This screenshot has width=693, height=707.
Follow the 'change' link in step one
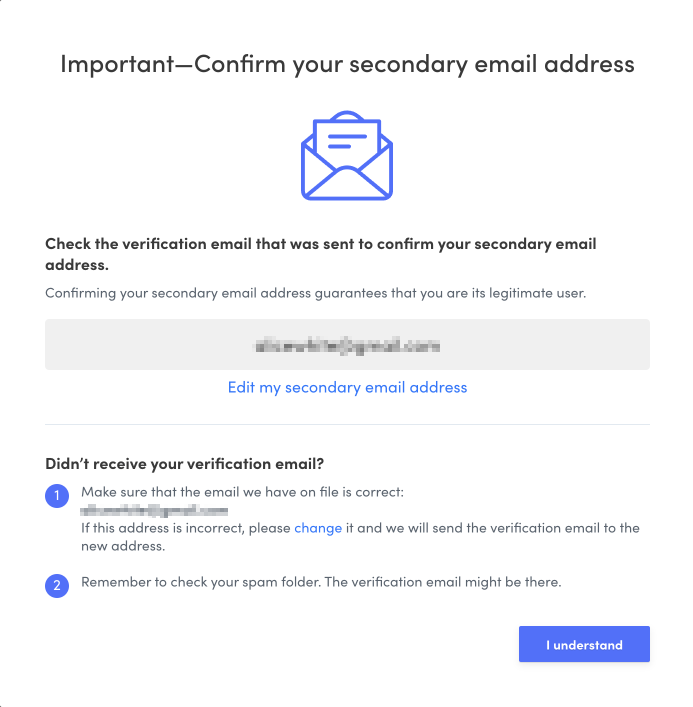(x=318, y=528)
